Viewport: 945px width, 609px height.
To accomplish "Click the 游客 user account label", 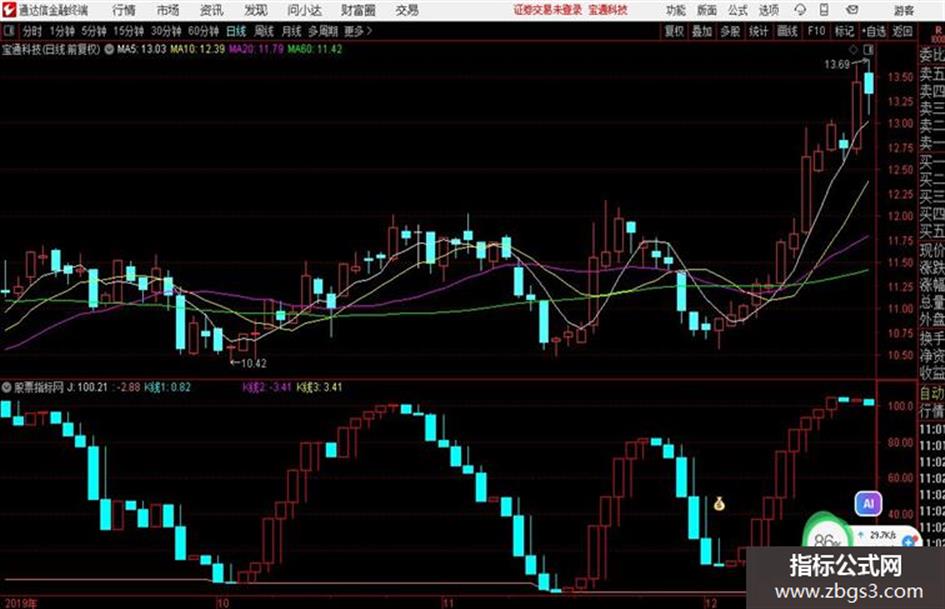I will [904, 10].
